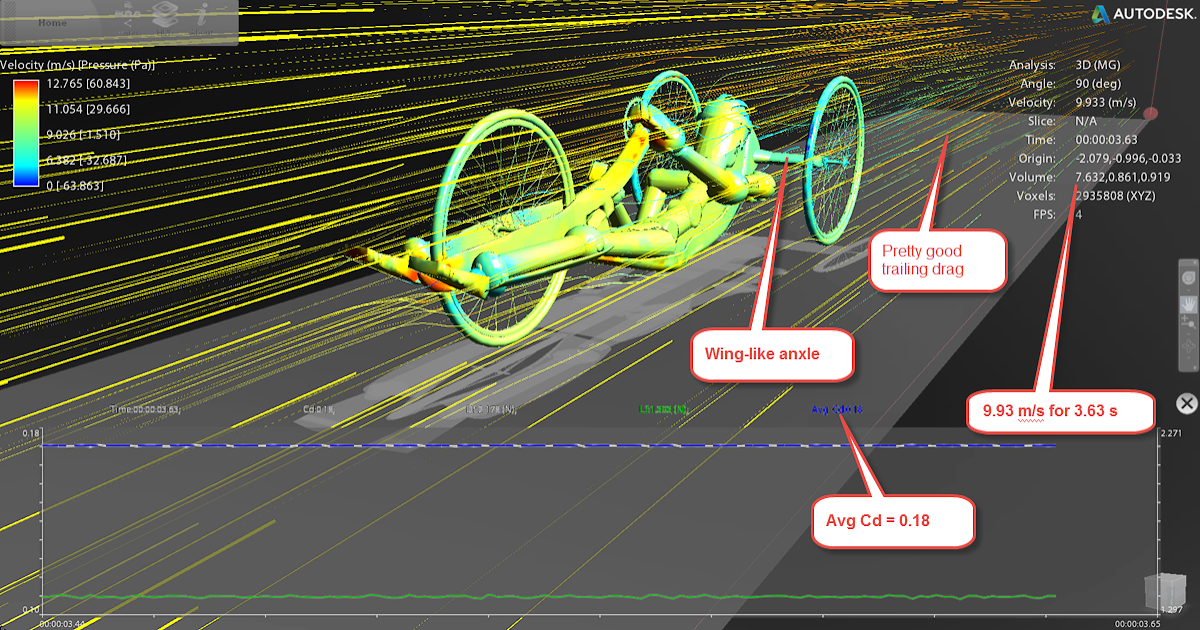Select the Orbit tool on the right toolbar
This screenshot has width=1200, height=630.
(1190, 279)
